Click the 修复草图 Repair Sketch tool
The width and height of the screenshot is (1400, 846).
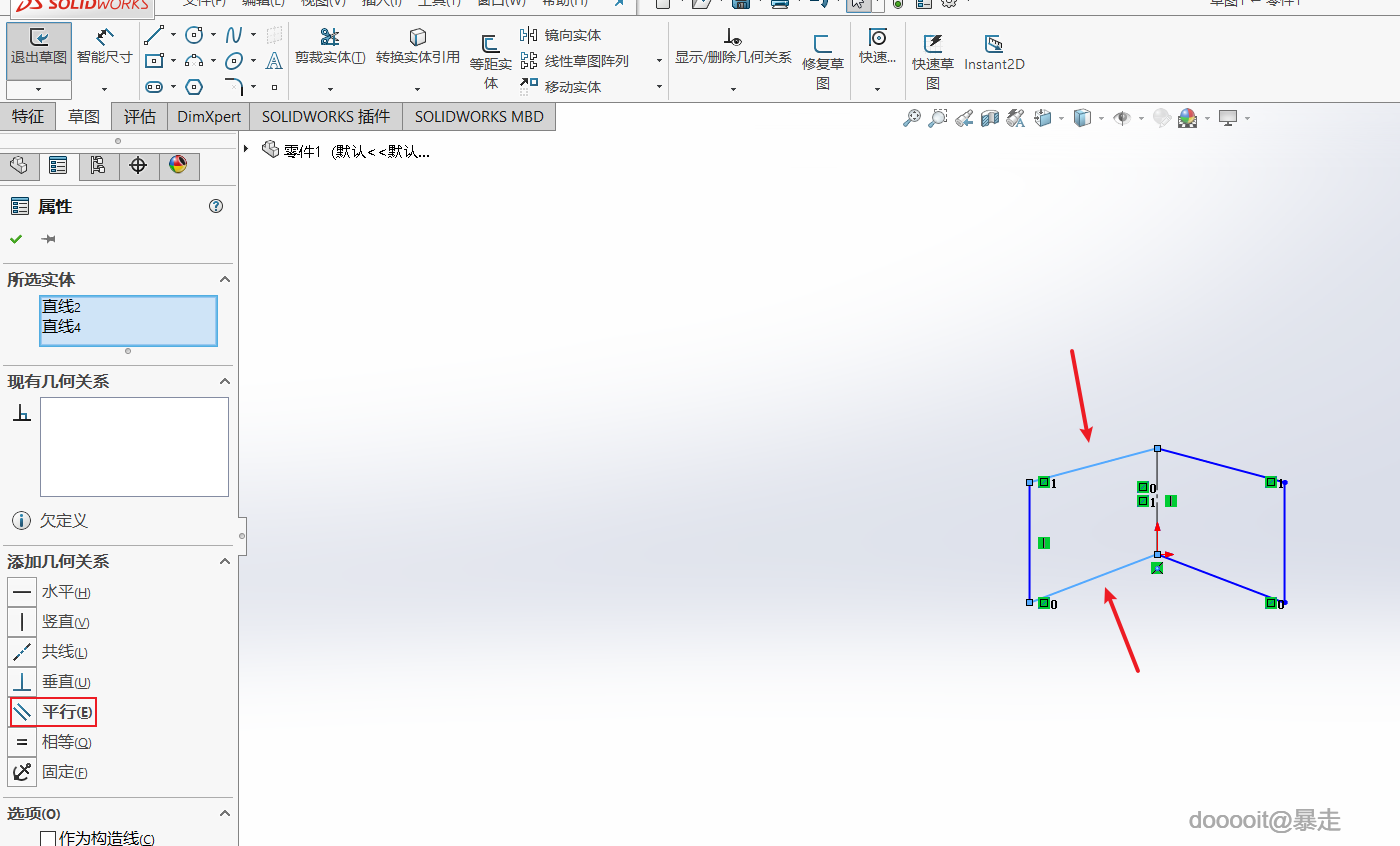[823, 62]
